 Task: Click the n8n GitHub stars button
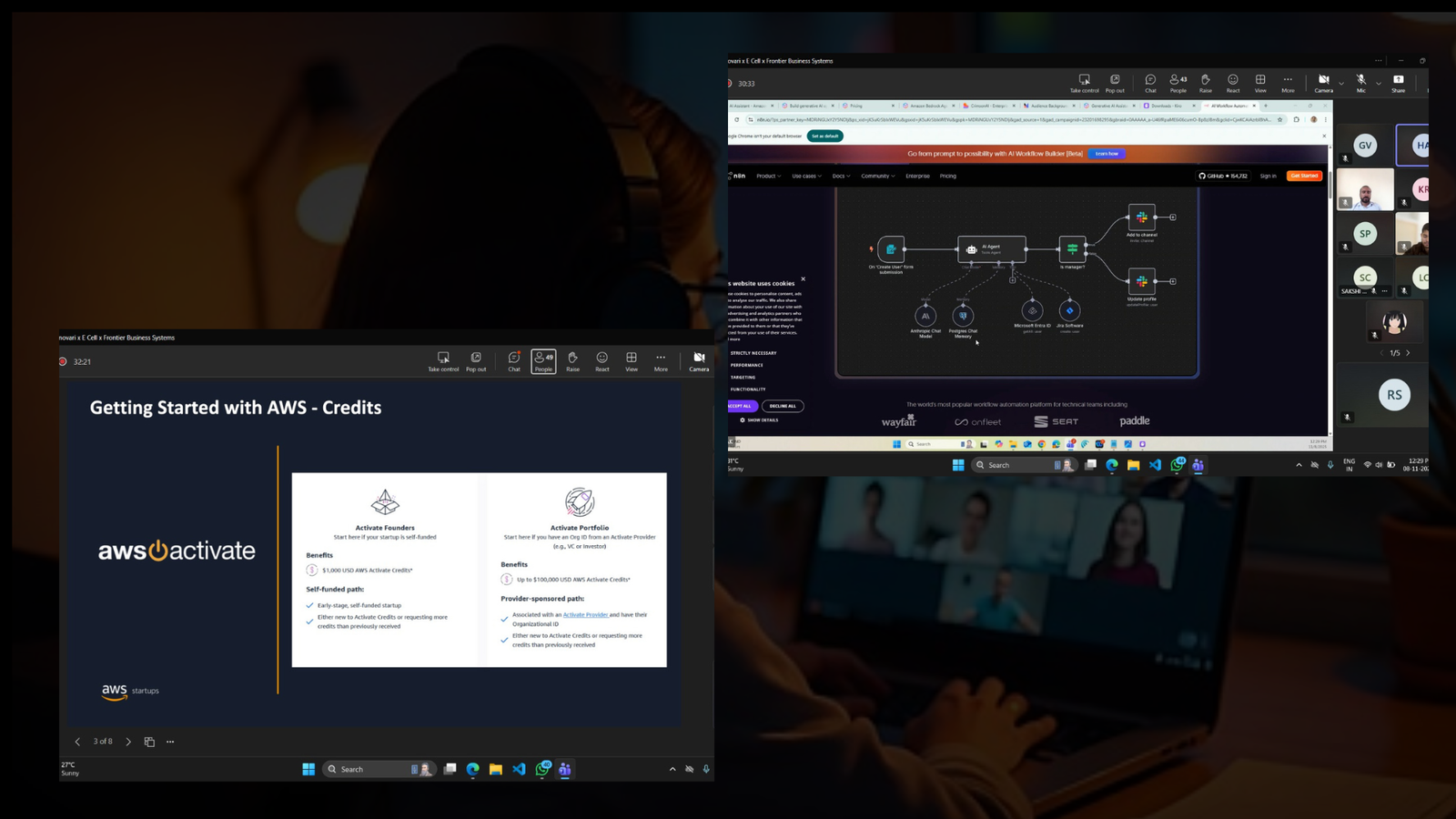tap(1223, 176)
